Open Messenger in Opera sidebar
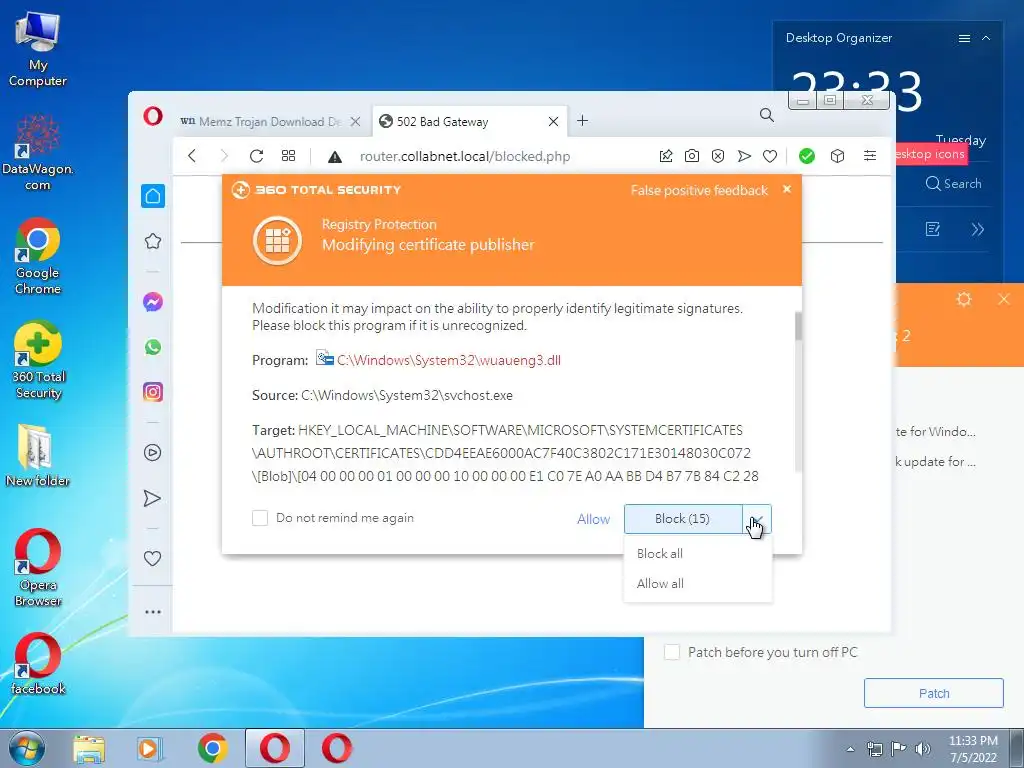 click(153, 302)
